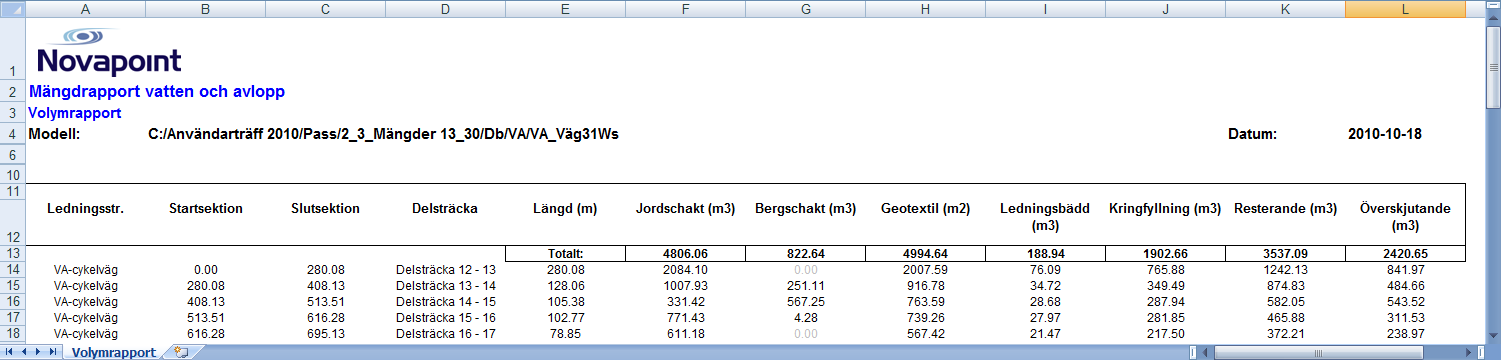Insert a new worksheet with the tab icon
This screenshot has width=1501, height=360.
[x=181, y=352]
